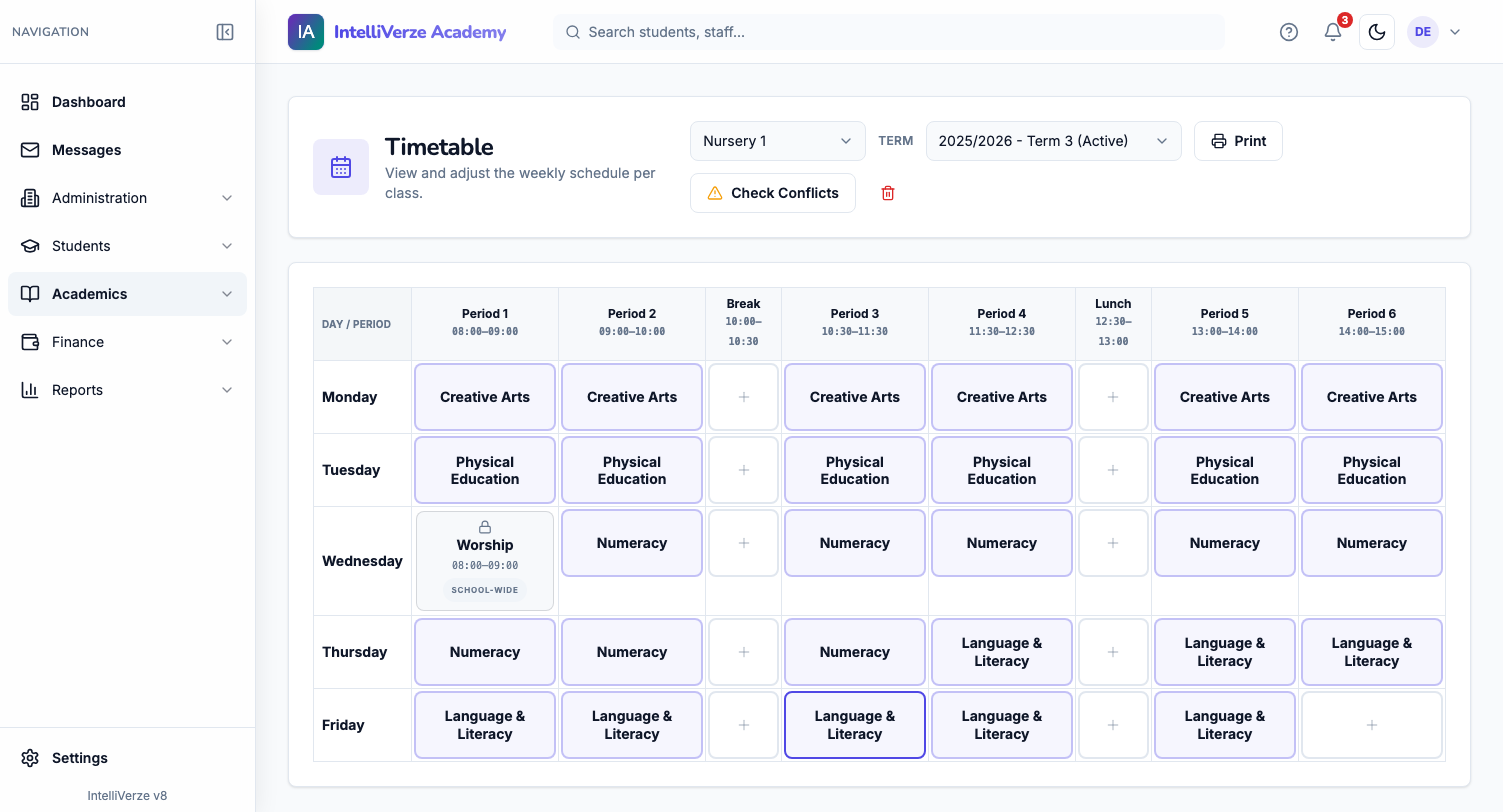
Task: Open the 2025/2026 Term 3 dropdown
Action: (1054, 141)
